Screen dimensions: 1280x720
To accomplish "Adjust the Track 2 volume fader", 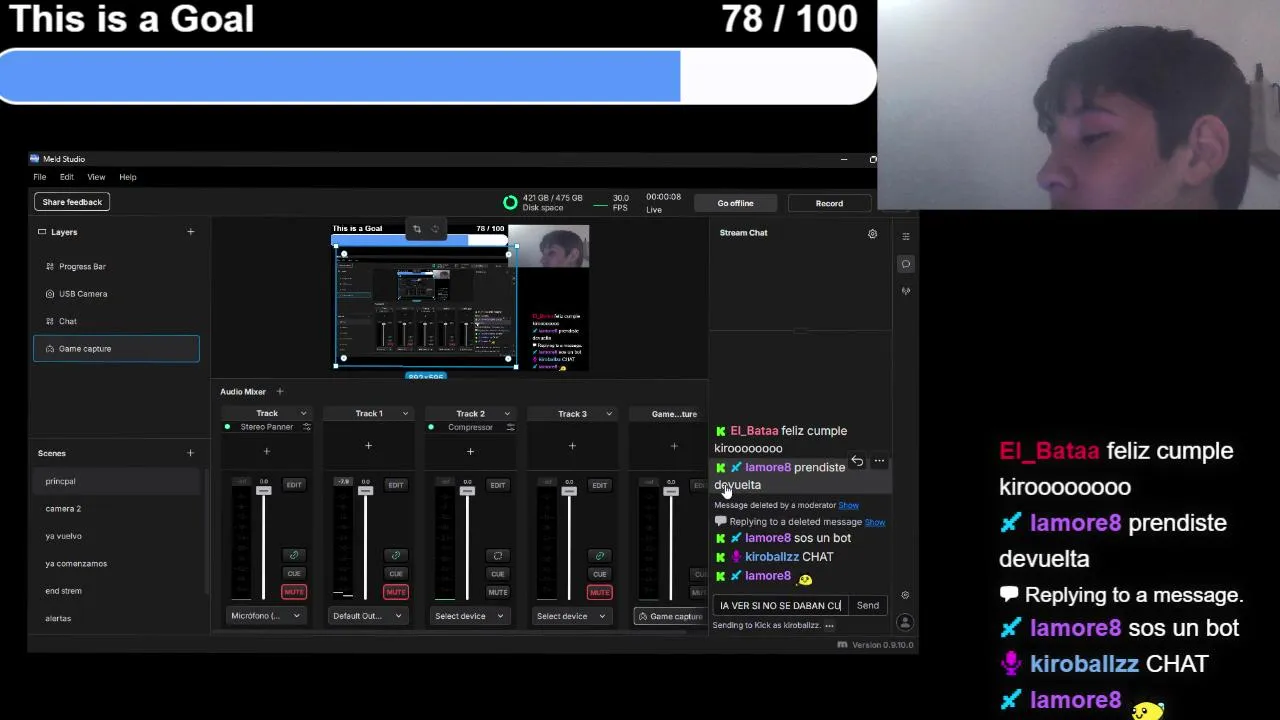I will point(467,492).
